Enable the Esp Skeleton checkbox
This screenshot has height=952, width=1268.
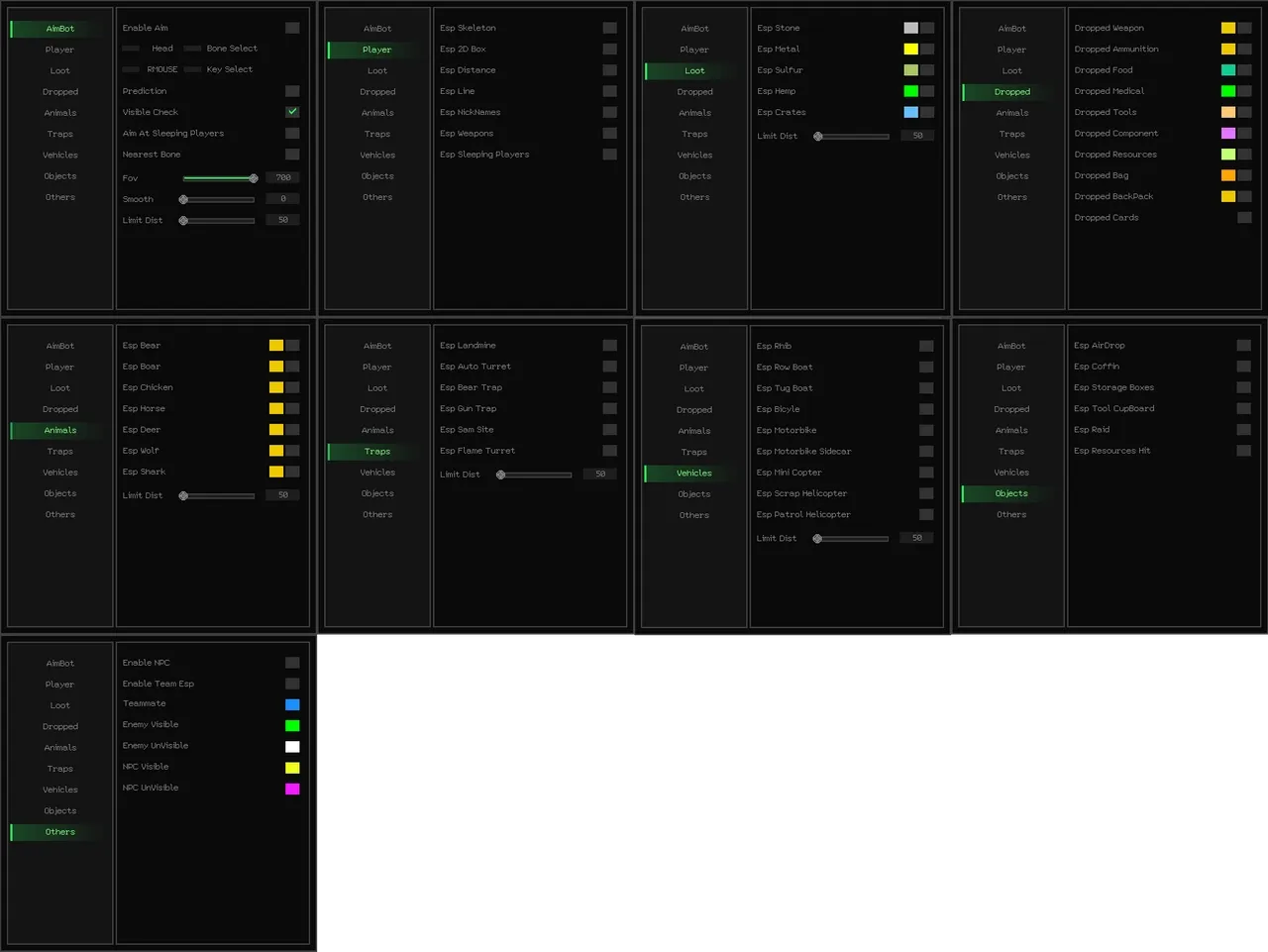click(609, 28)
